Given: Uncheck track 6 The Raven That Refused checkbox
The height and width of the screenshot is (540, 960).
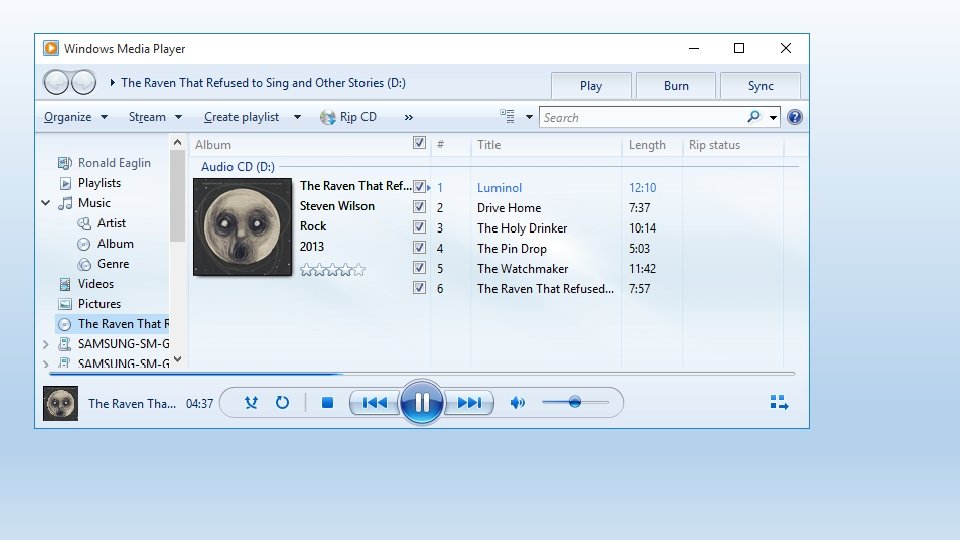Looking at the screenshot, I should click(419, 287).
